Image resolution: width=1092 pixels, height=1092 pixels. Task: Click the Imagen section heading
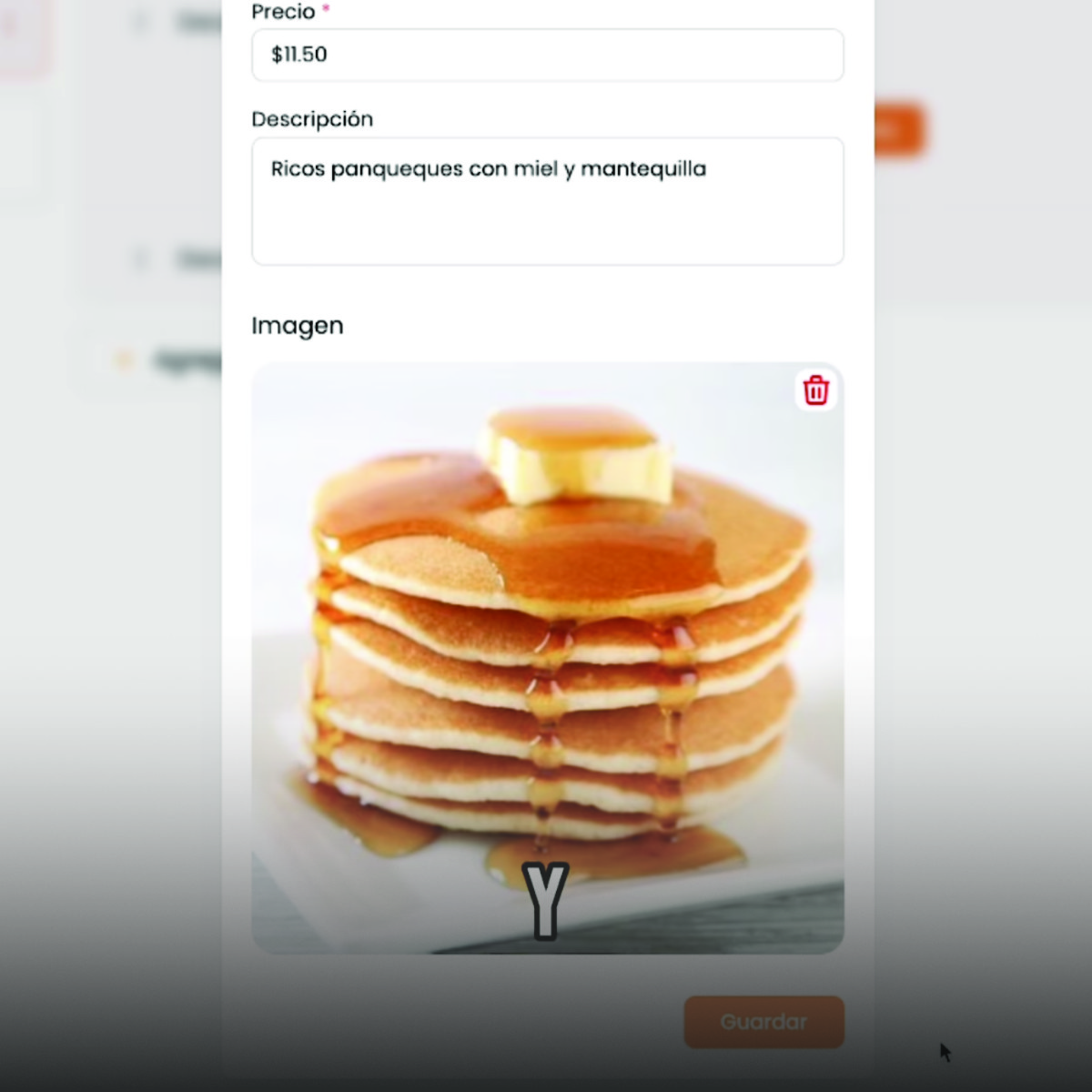pyautogui.click(x=298, y=326)
